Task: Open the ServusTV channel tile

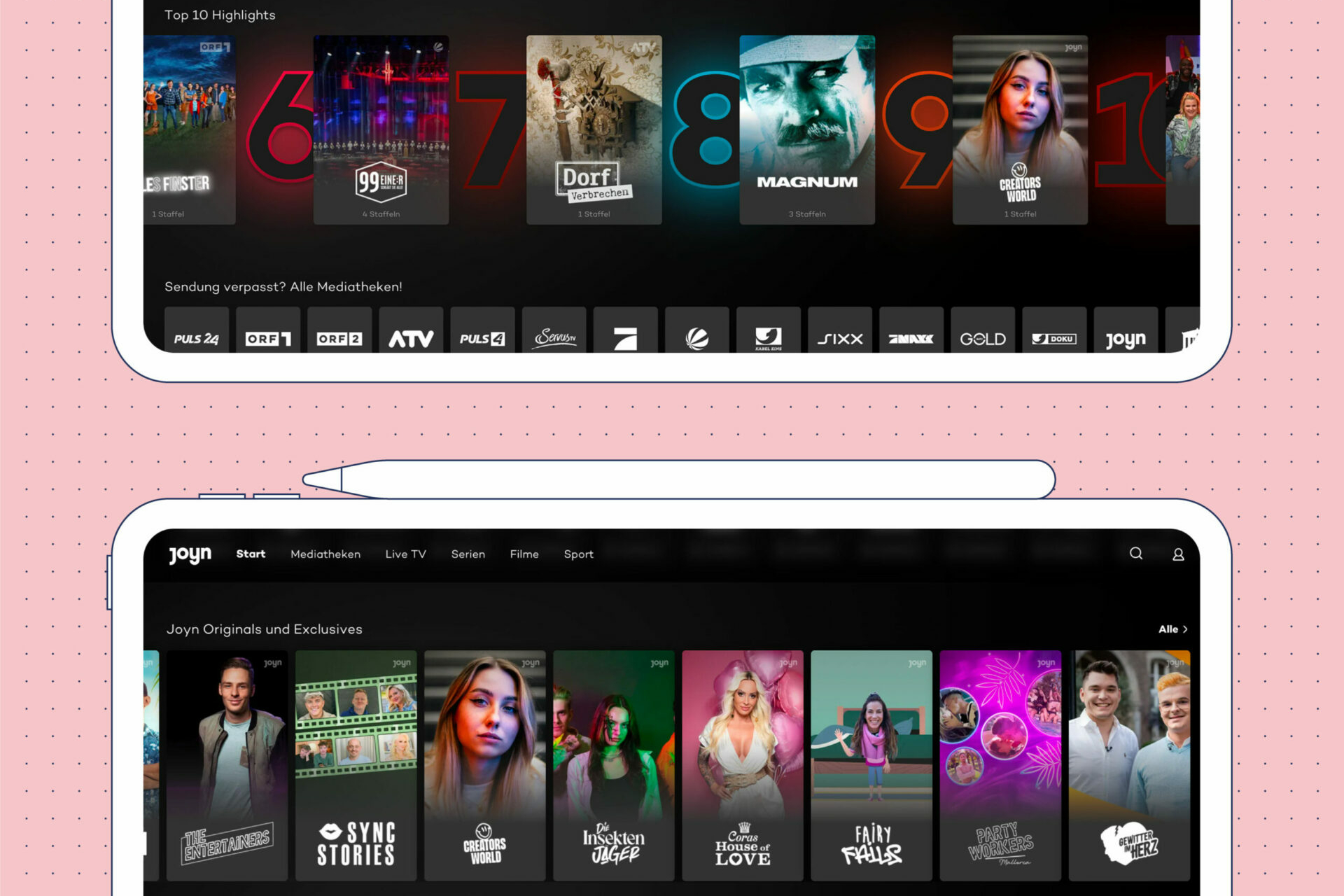Action: click(554, 330)
